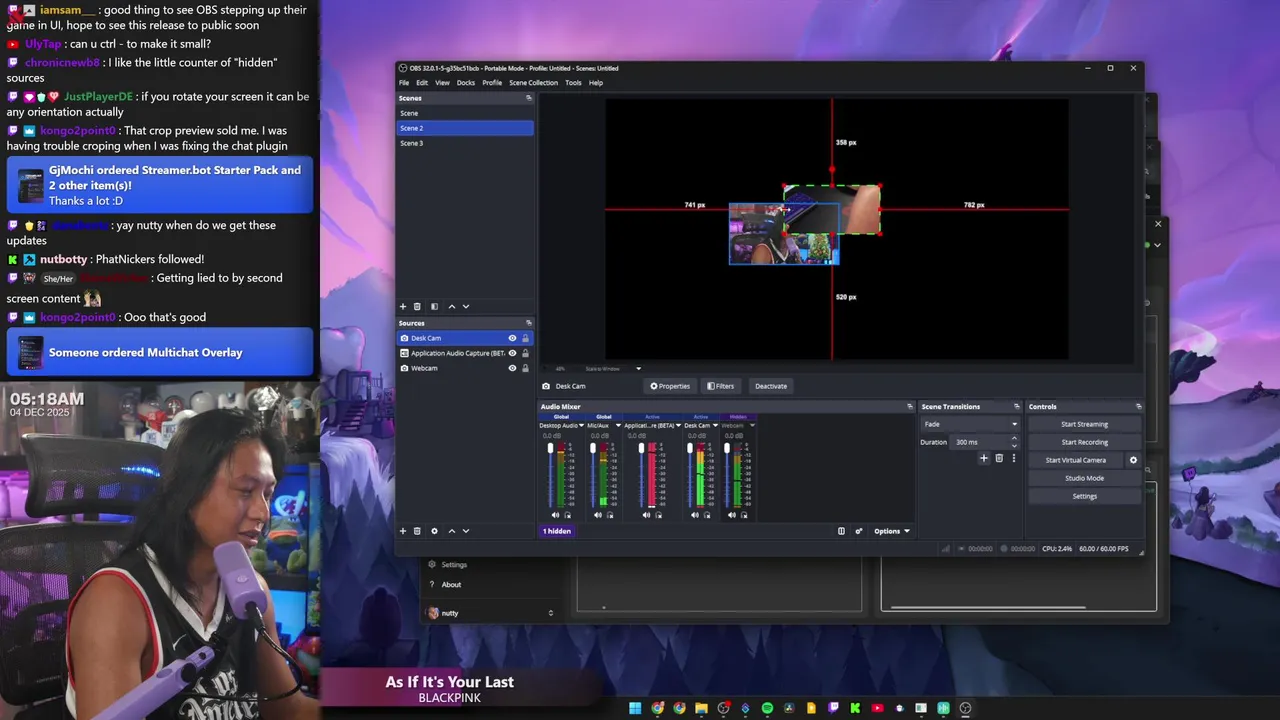Viewport: 1280px width, 720px height.
Task: Open Webcam mixer channel dropdown arrow
Action: (751, 426)
